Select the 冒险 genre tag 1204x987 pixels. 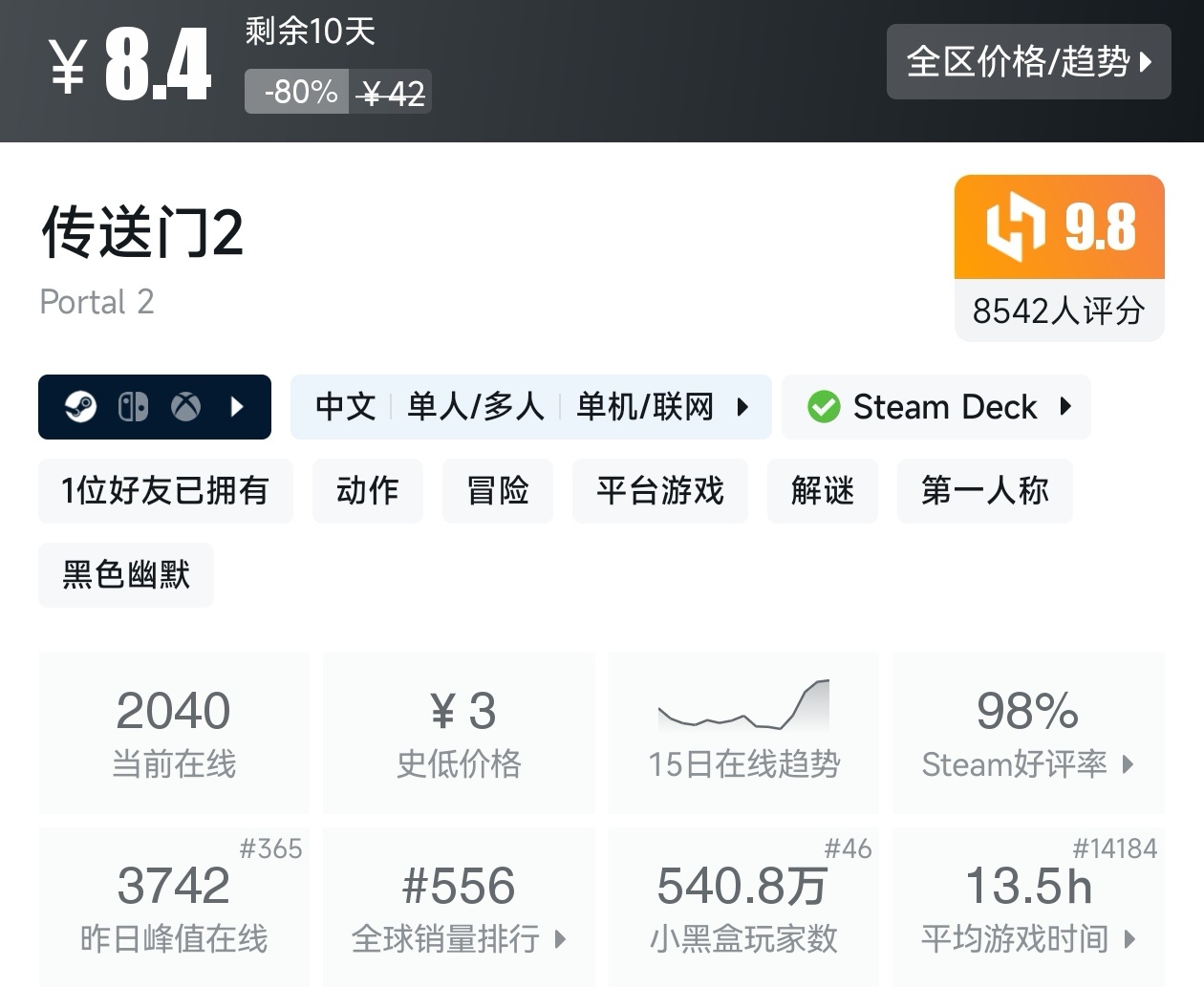click(498, 491)
